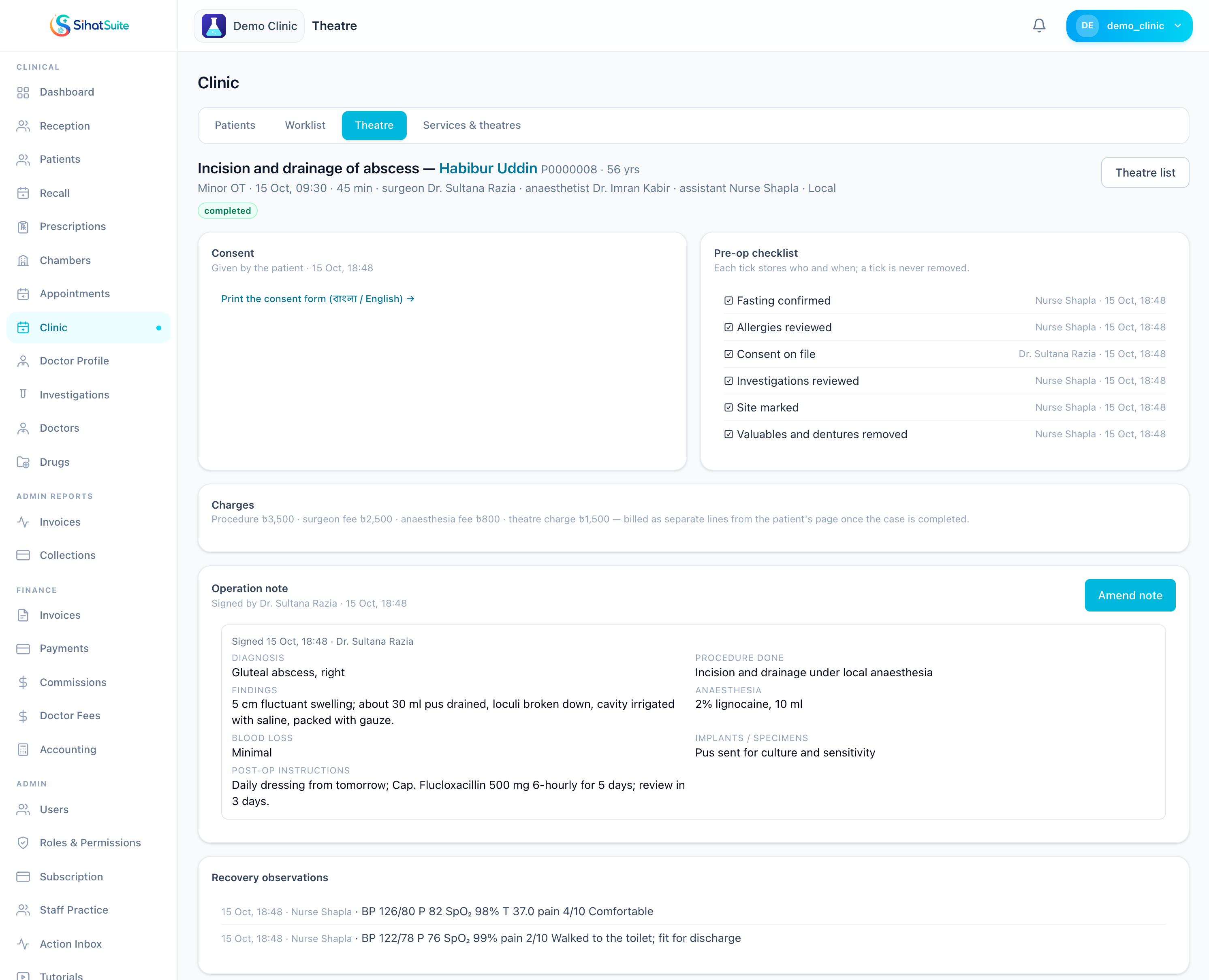
Task: Click Invoices under Admin Reports
Action: (89, 522)
